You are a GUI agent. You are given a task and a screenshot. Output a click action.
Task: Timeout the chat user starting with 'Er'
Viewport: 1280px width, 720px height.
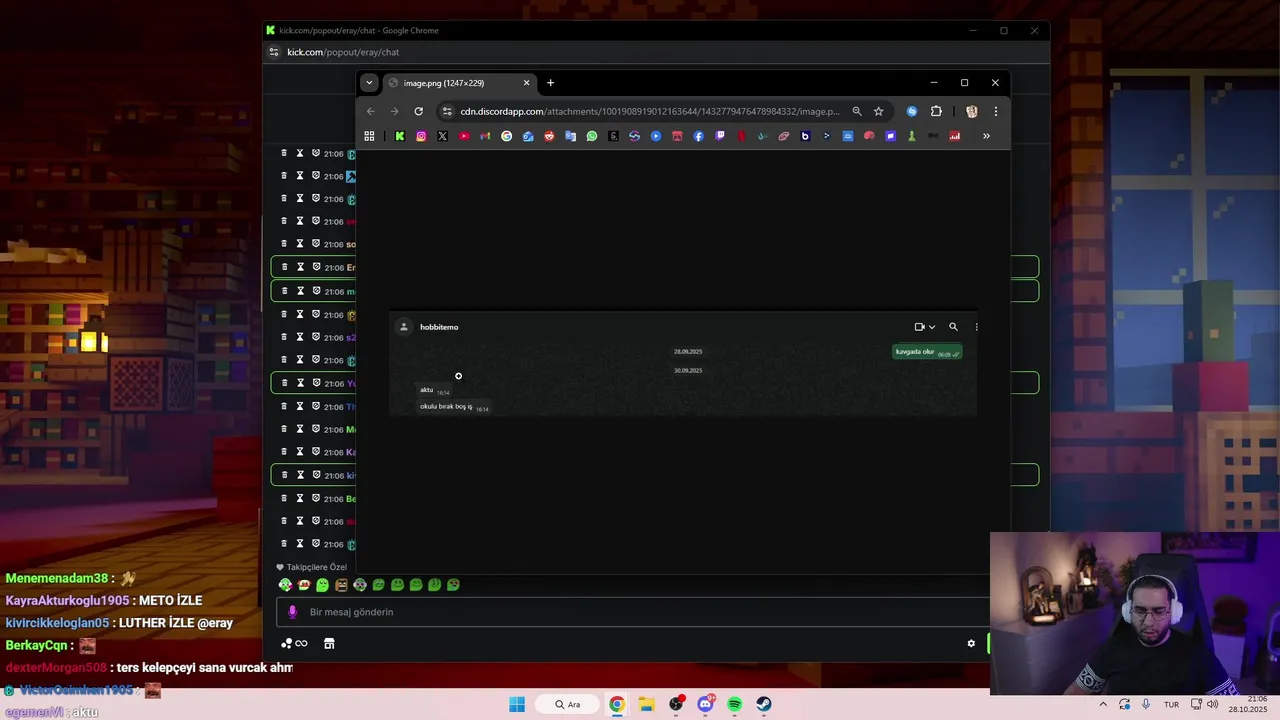(300, 267)
